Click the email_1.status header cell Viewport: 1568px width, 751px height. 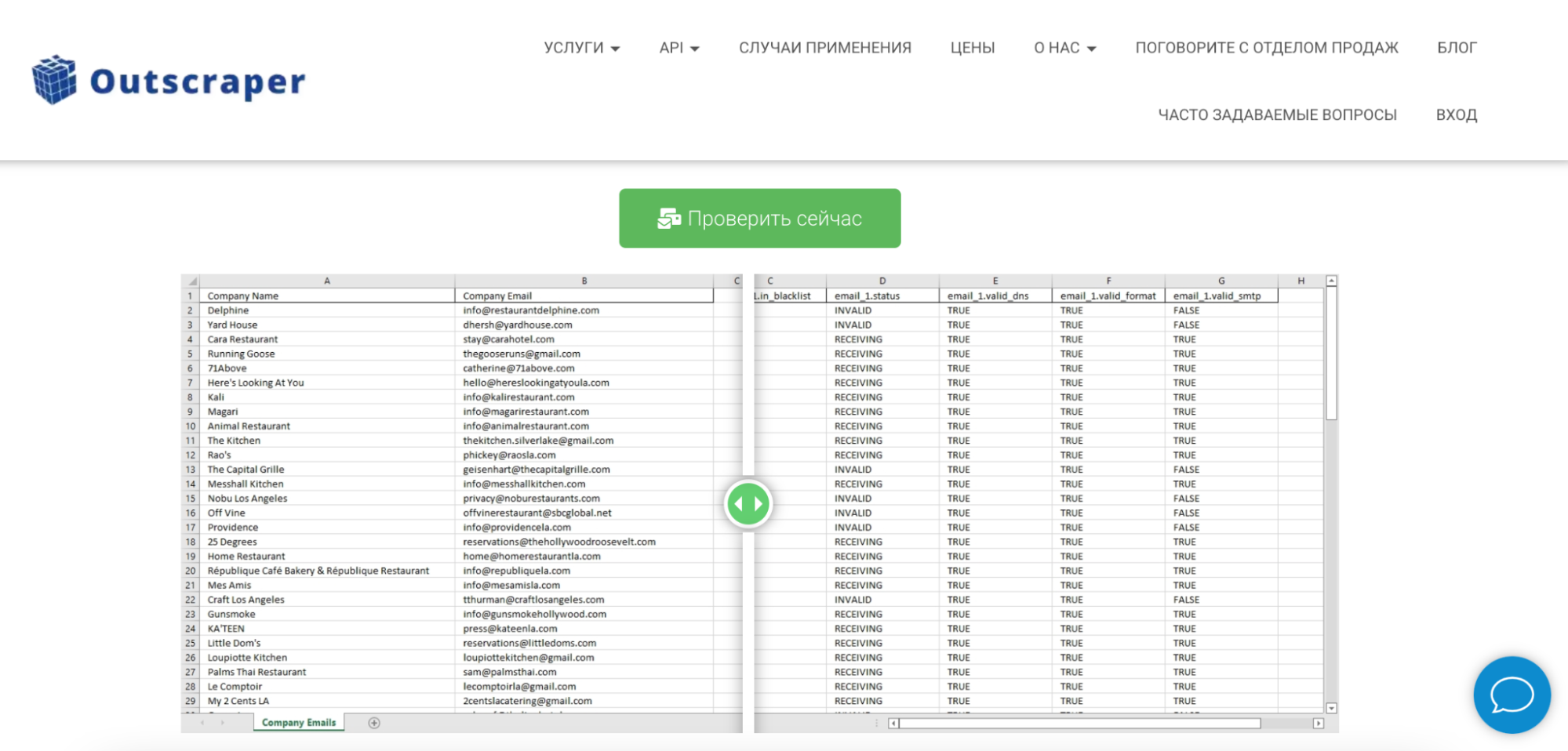click(882, 296)
